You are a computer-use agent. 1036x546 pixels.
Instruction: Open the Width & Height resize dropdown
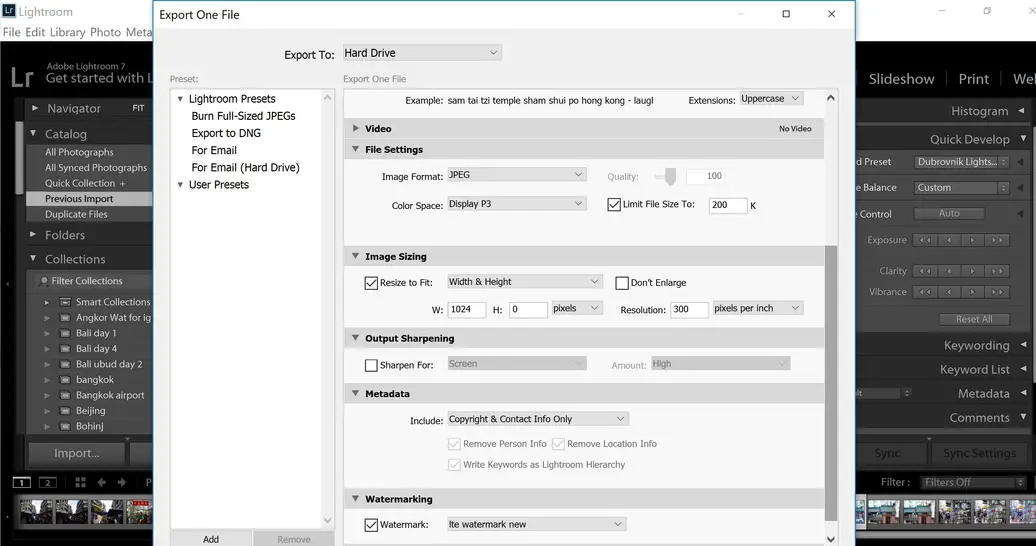[x=525, y=282]
